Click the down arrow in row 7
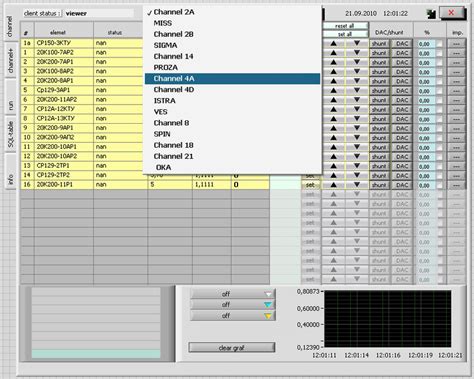The image size is (474, 379). tap(357, 109)
